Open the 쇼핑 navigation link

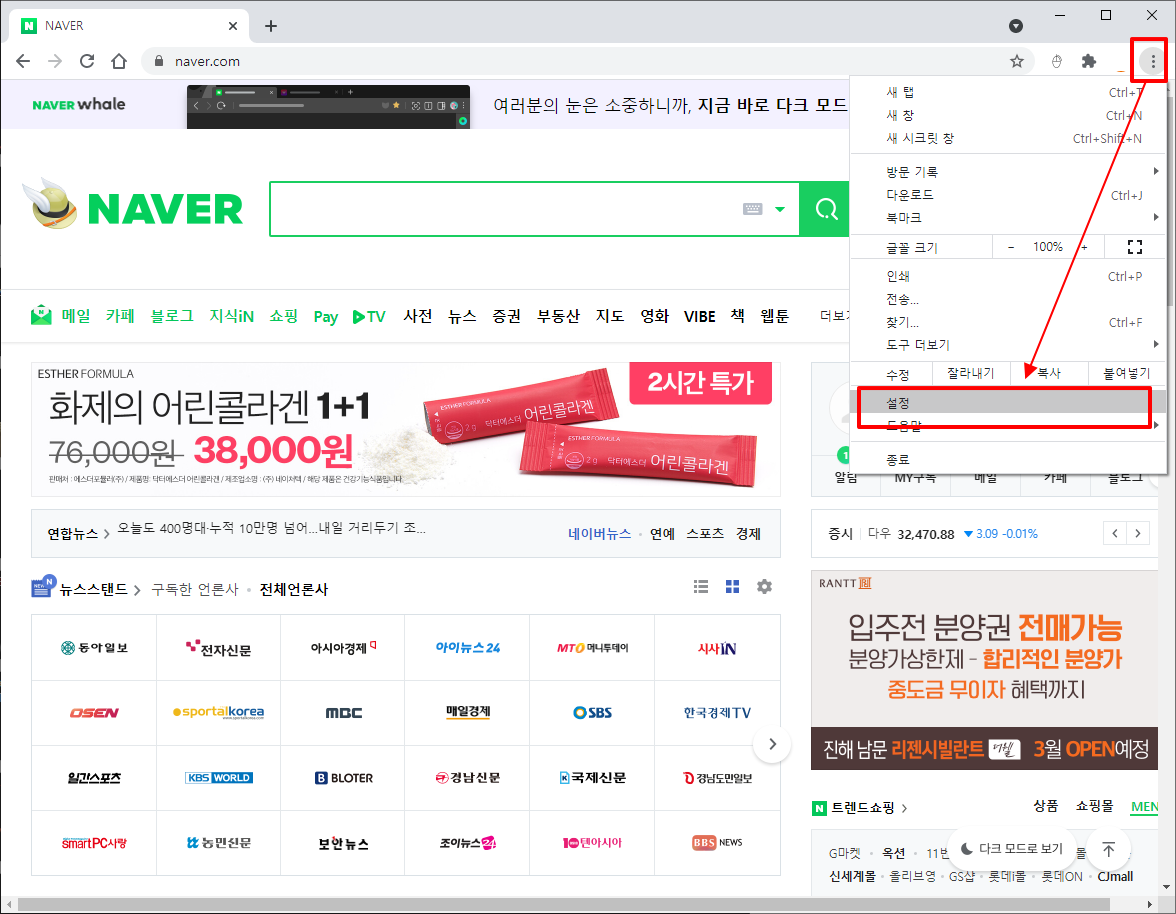coord(284,316)
